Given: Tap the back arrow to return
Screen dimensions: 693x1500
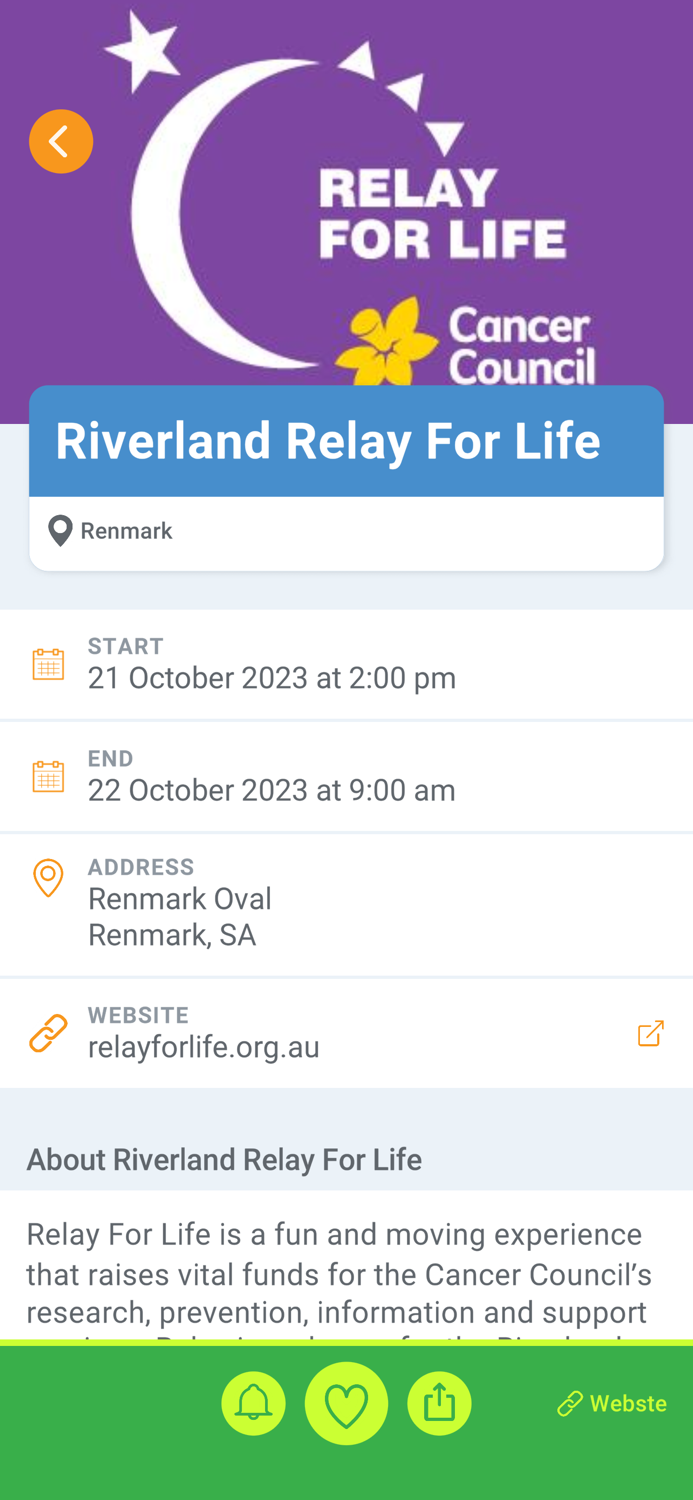Looking at the screenshot, I should point(60,140).
